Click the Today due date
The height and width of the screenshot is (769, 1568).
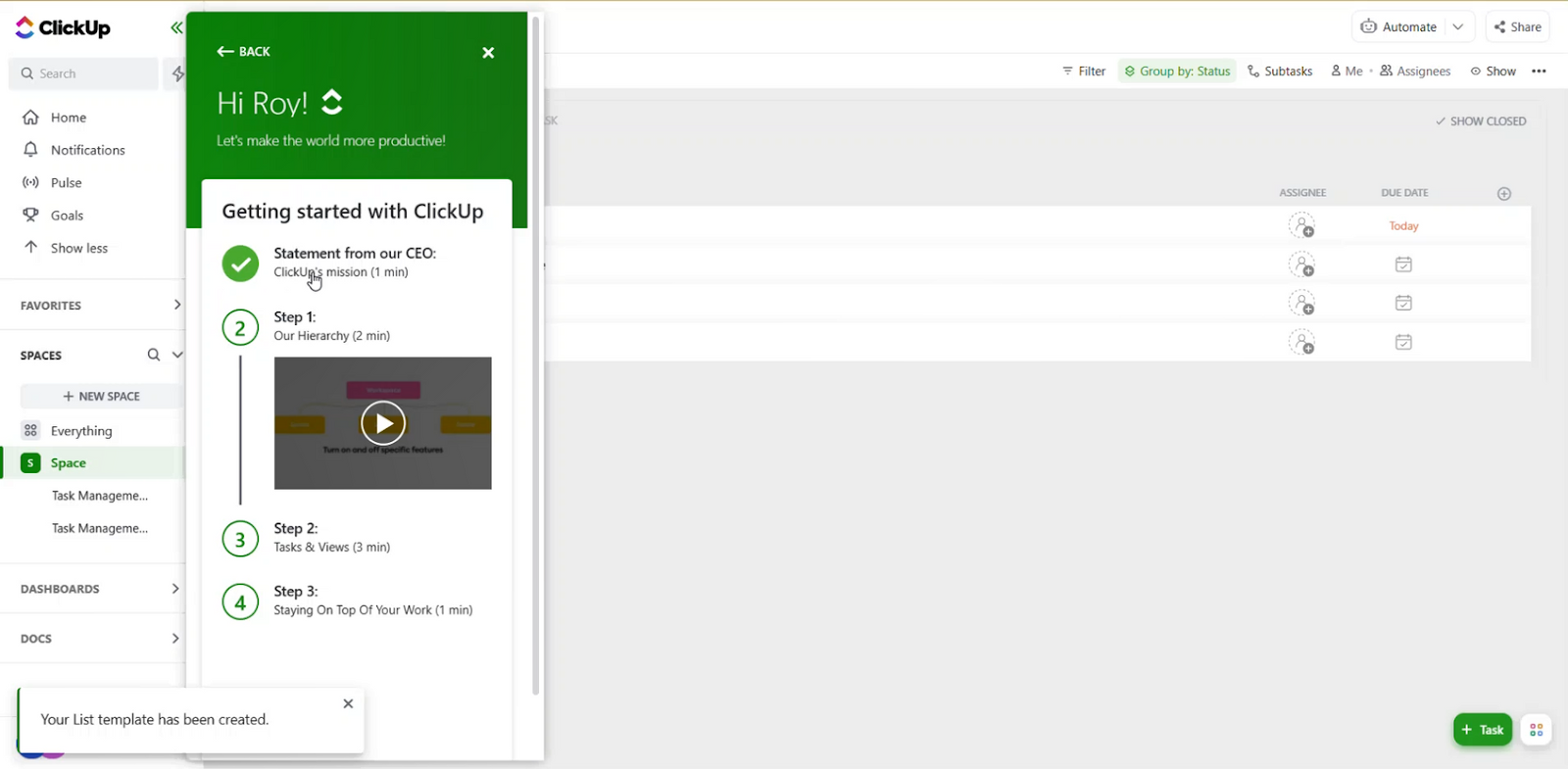click(x=1404, y=226)
